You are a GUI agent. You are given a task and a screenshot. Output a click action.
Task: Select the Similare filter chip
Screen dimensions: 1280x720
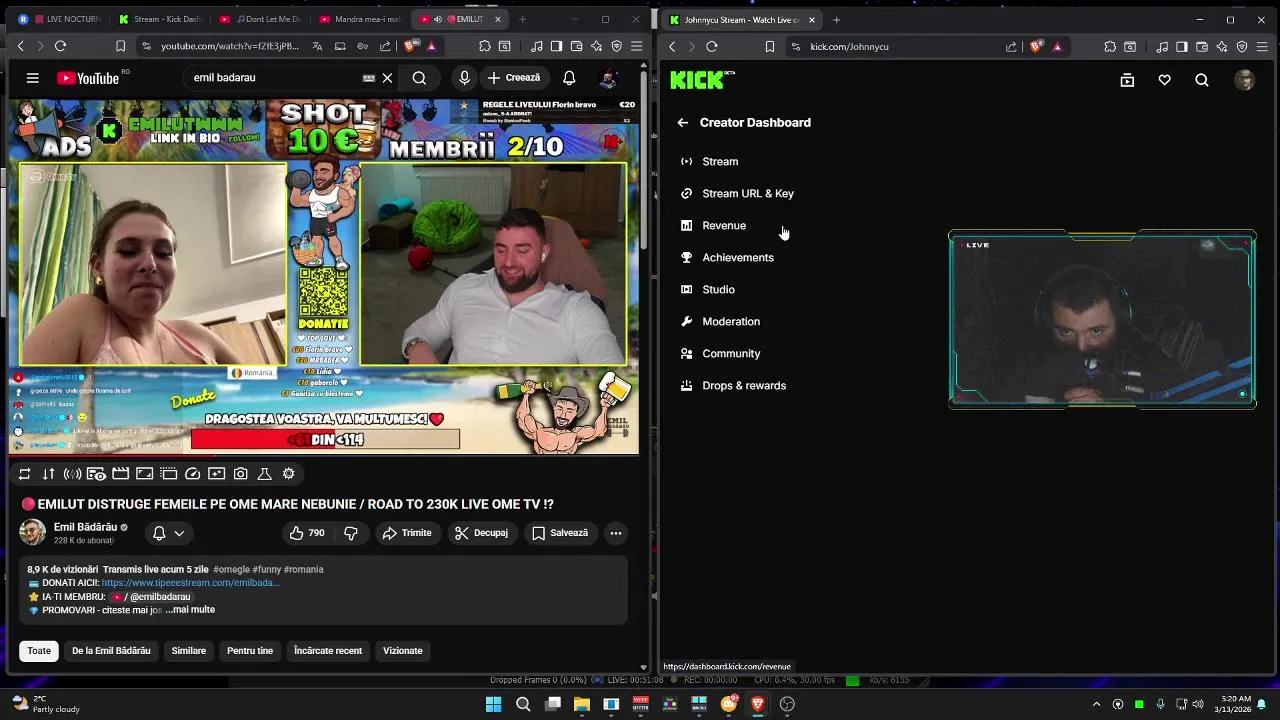[189, 651]
